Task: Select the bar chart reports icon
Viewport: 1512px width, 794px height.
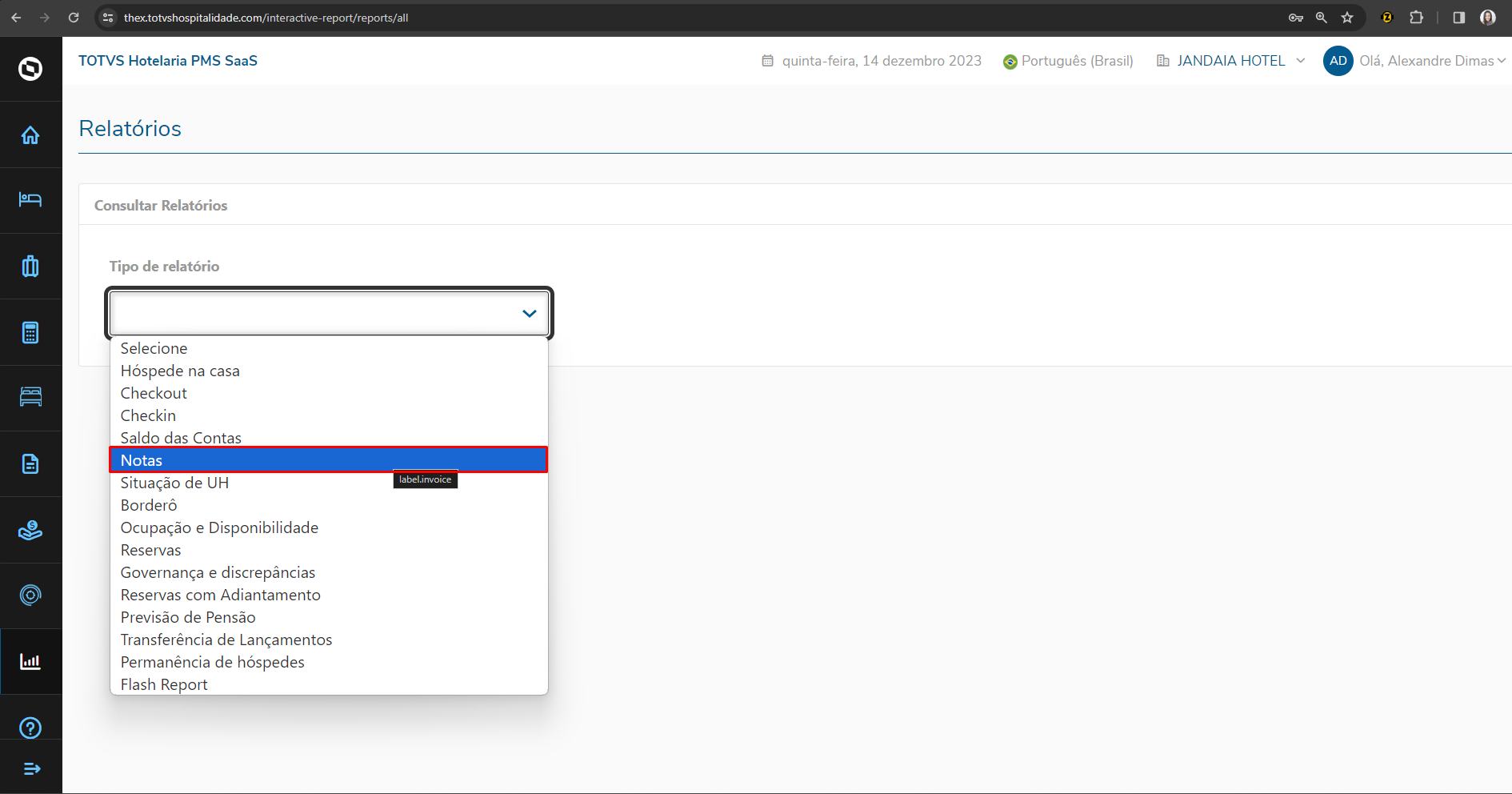Action: 30,661
